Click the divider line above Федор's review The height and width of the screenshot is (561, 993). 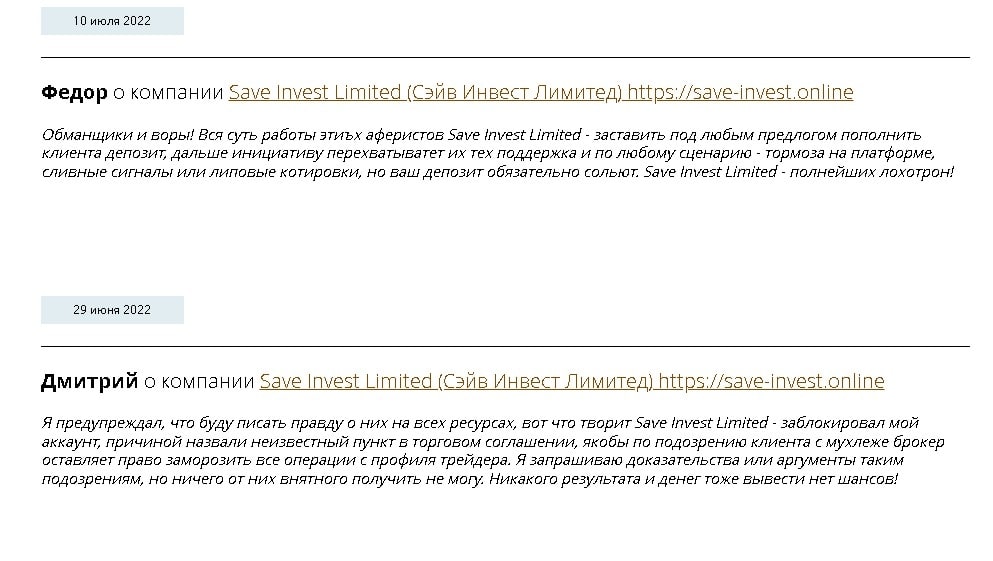[505, 58]
